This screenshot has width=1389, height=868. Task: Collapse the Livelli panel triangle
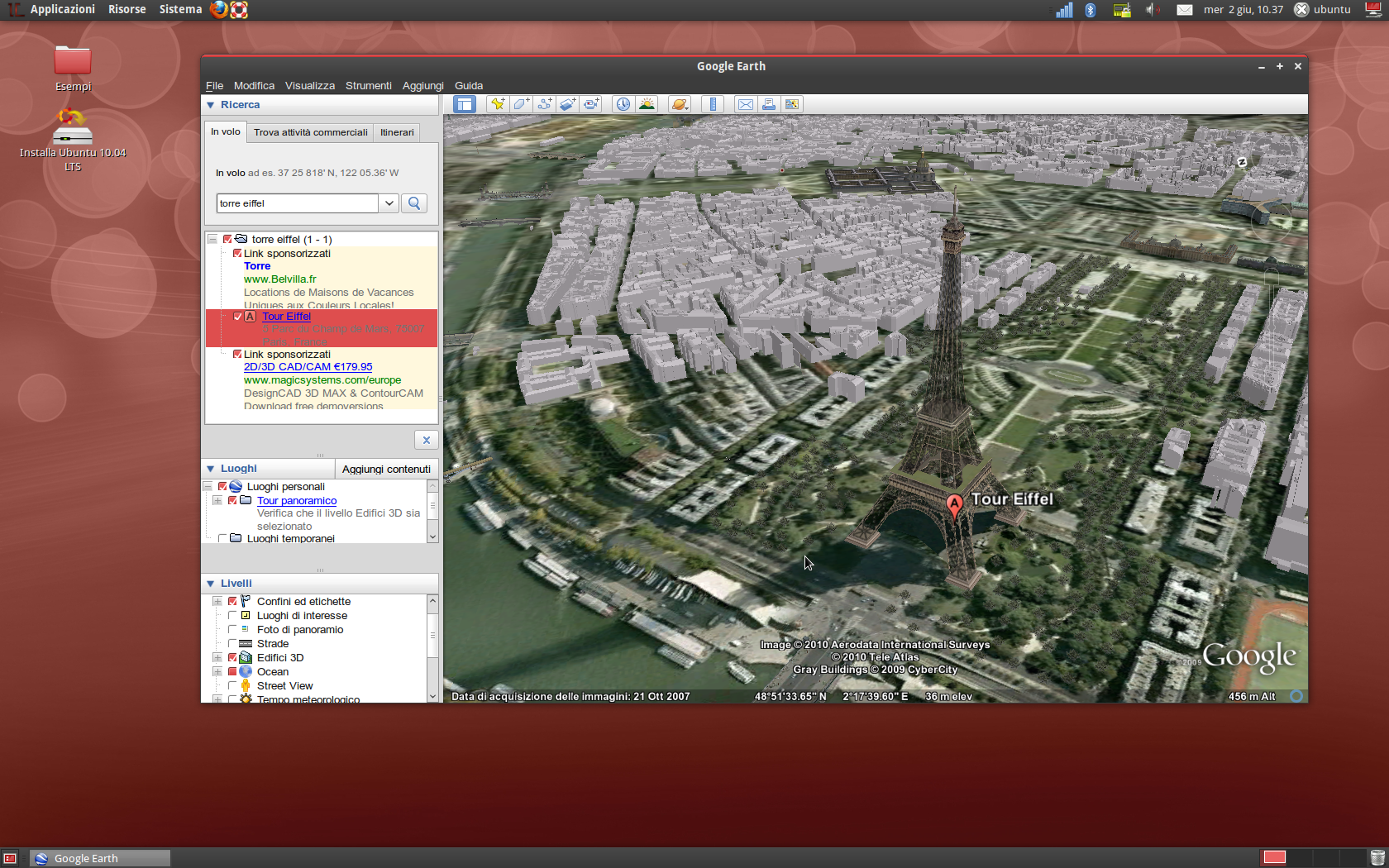point(210,584)
